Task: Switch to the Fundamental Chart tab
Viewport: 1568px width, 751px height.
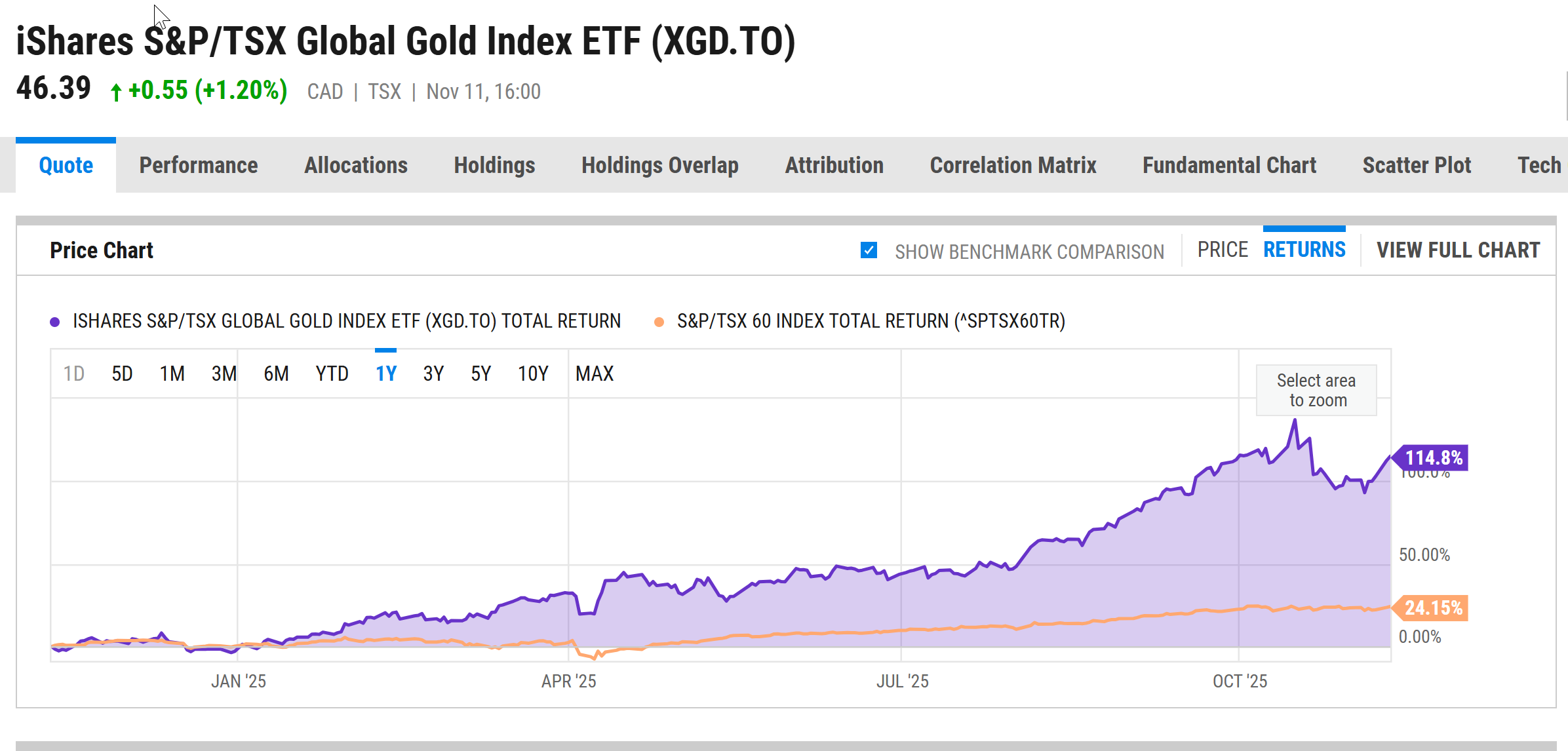Action: click(1229, 165)
